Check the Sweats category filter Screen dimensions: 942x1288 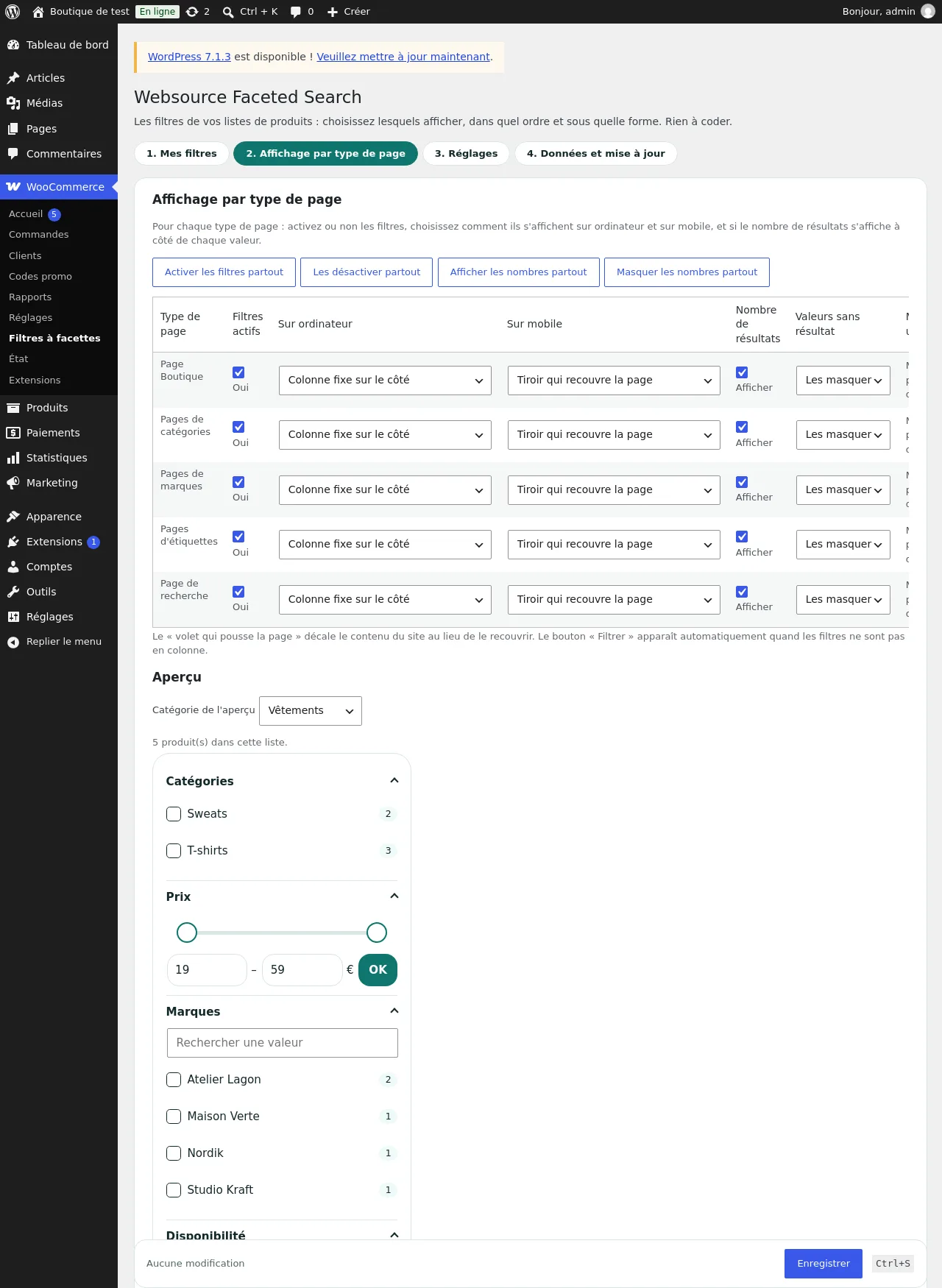pos(174,814)
